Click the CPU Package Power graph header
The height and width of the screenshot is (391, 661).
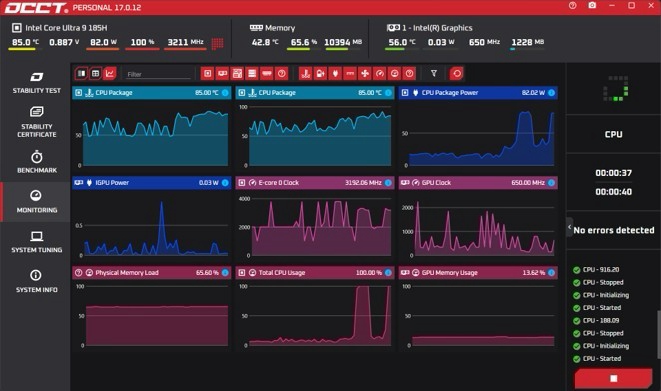(478, 93)
